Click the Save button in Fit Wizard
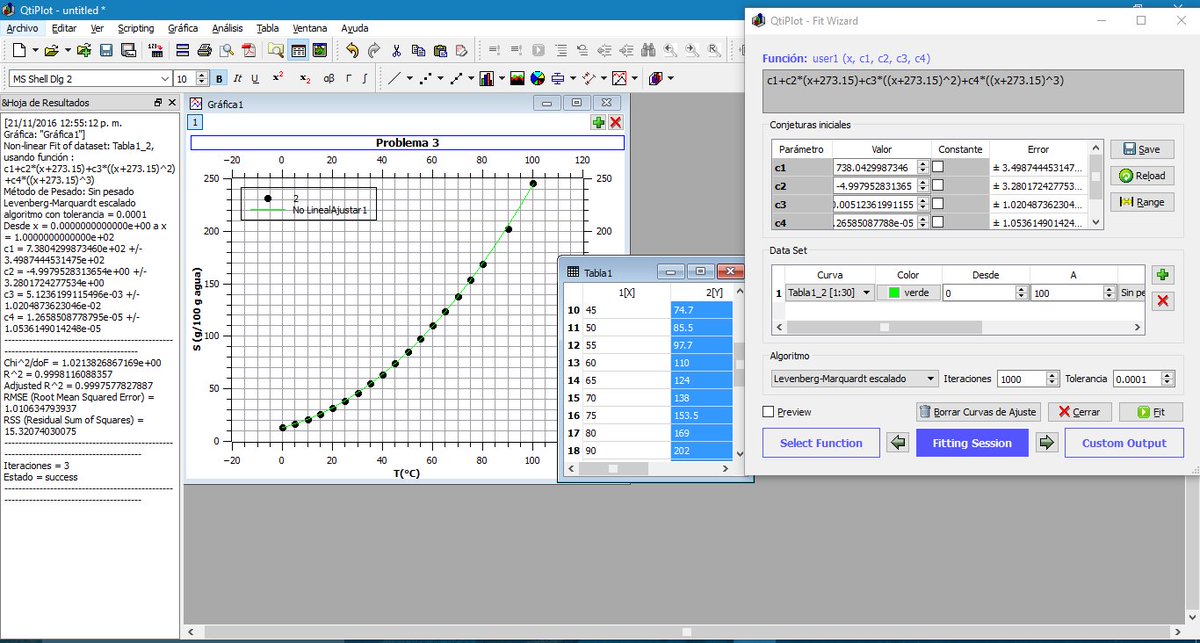The height and width of the screenshot is (643, 1200). [1141, 149]
